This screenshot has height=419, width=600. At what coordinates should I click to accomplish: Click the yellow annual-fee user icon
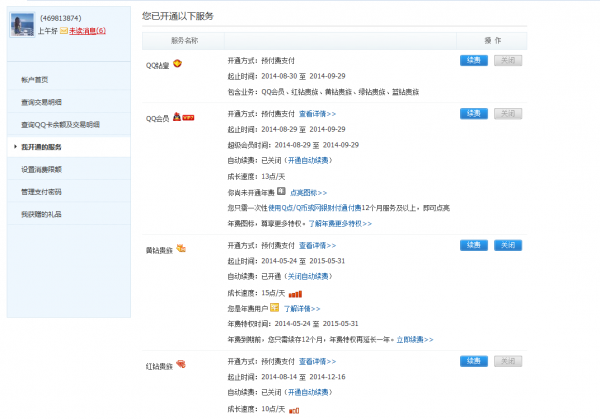tap(274, 307)
